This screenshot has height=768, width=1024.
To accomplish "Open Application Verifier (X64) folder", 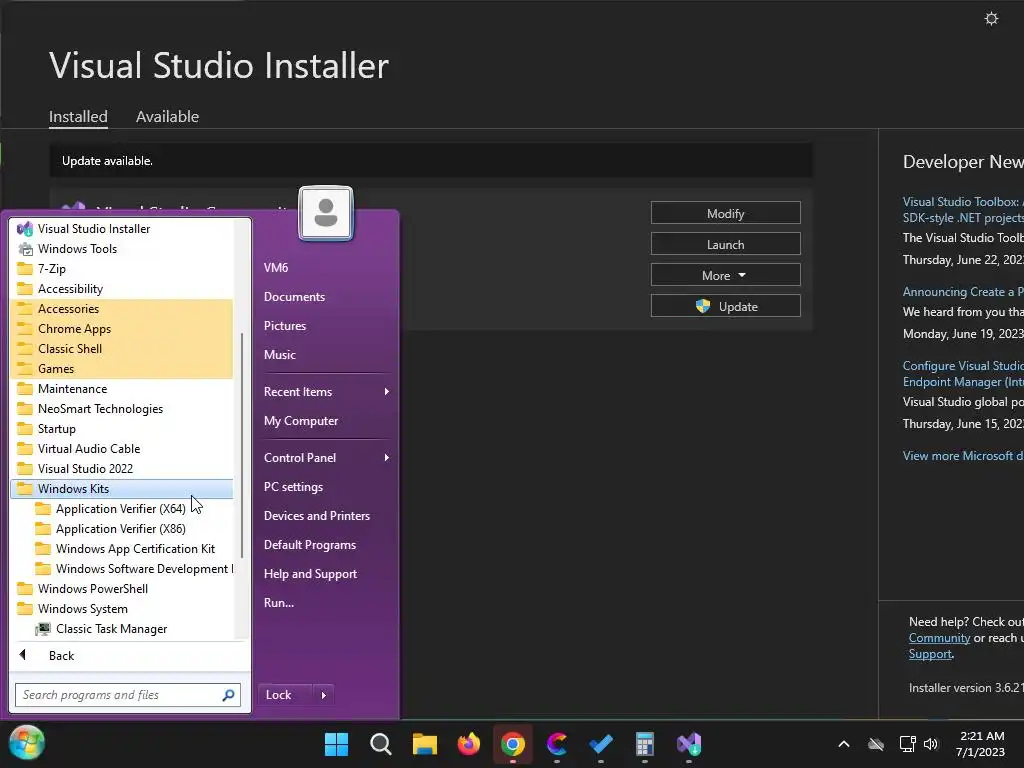I will (121, 509).
